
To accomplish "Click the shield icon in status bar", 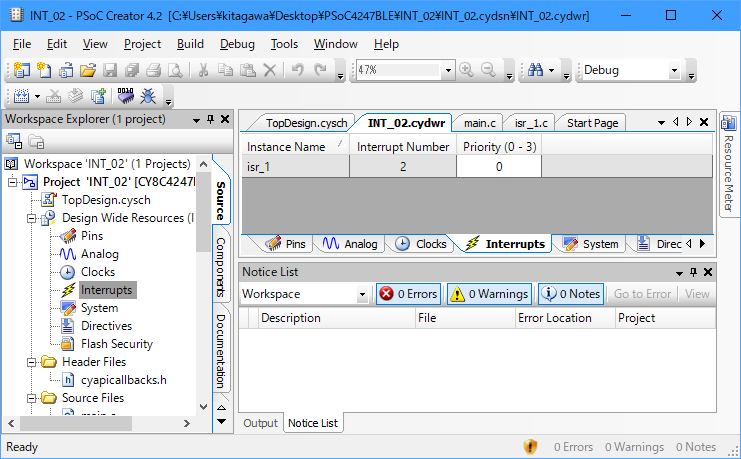I will pos(531,447).
